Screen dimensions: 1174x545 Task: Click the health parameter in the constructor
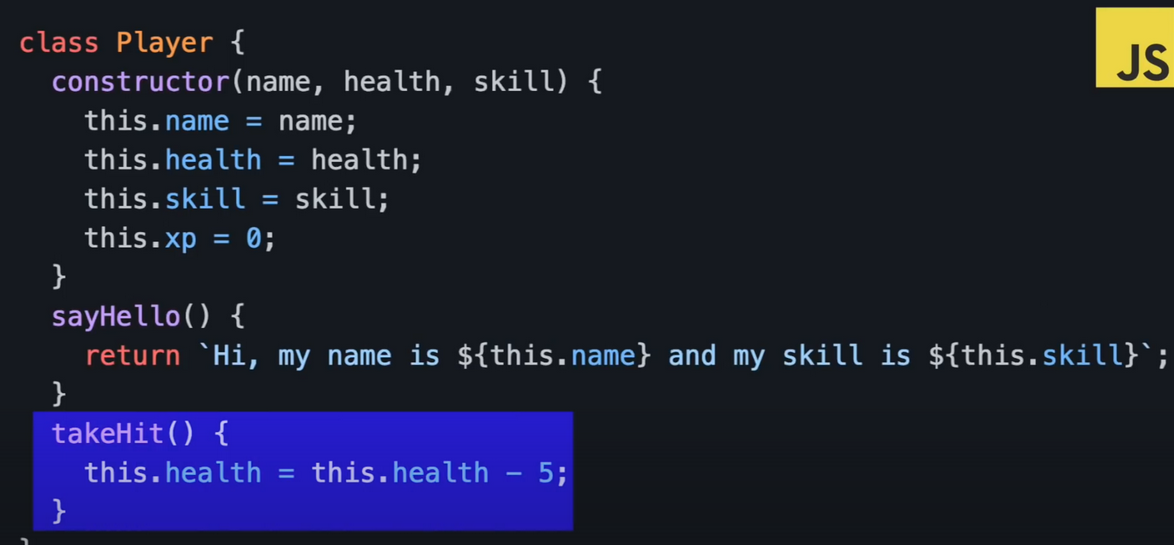392,82
